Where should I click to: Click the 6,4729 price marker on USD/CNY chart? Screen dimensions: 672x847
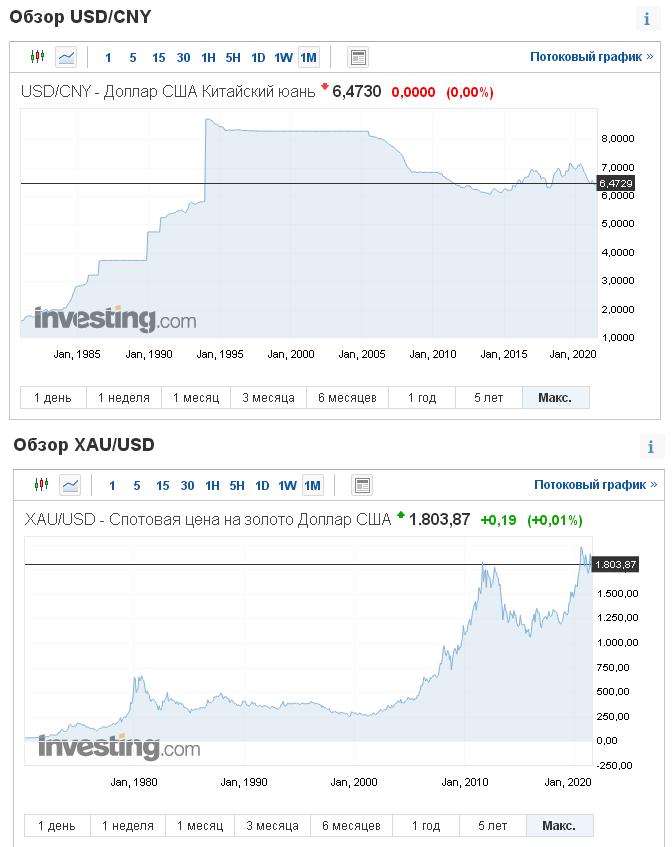tap(615, 184)
